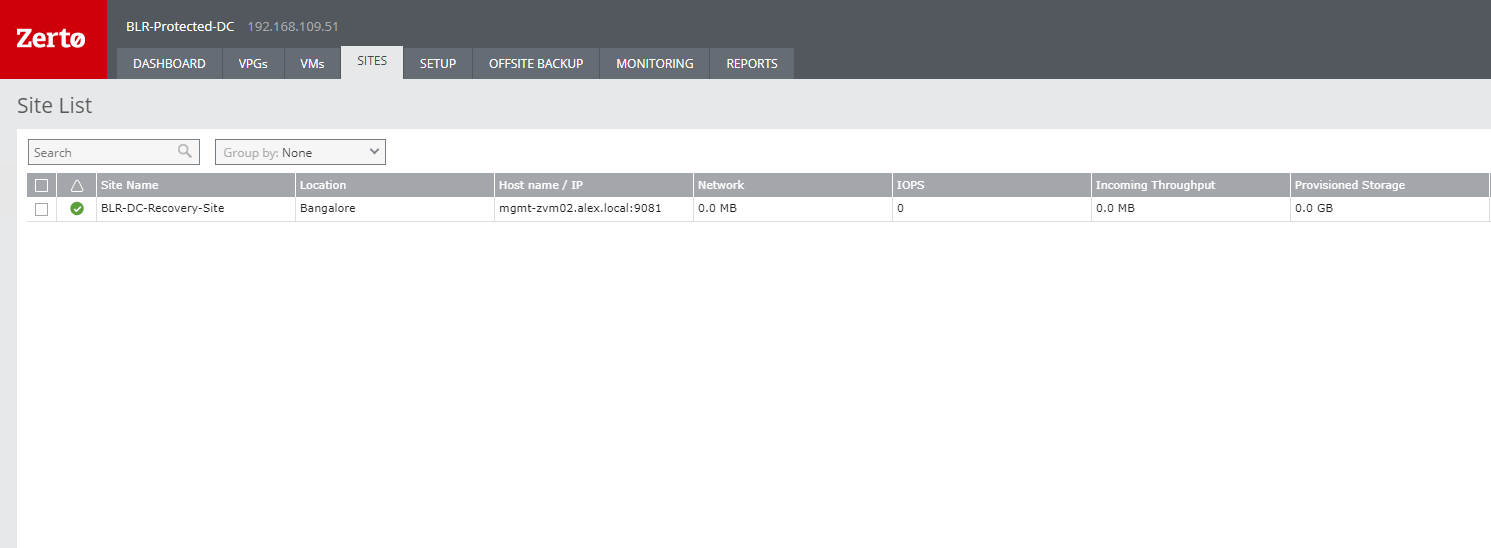The width and height of the screenshot is (1491, 548).
Task: Click the green status checkmark icon
Action: 77,209
